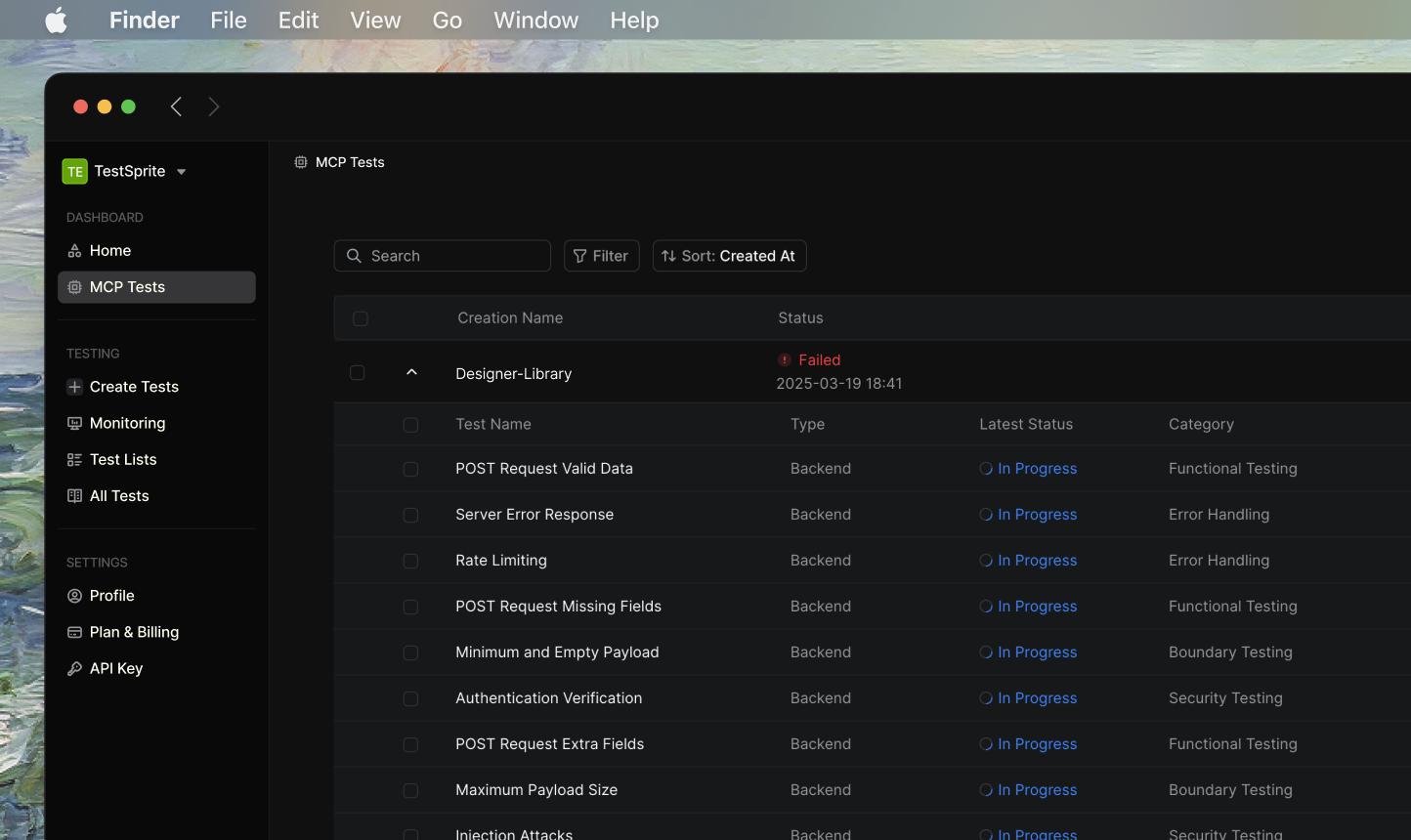
Task: Click the Profile user icon
Action: click(x=74, y=596)
